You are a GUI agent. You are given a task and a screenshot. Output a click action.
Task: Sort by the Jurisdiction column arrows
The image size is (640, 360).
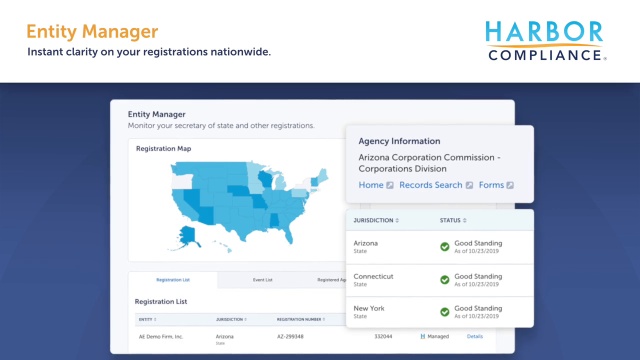pyautogui.click(x=397, y=220)
